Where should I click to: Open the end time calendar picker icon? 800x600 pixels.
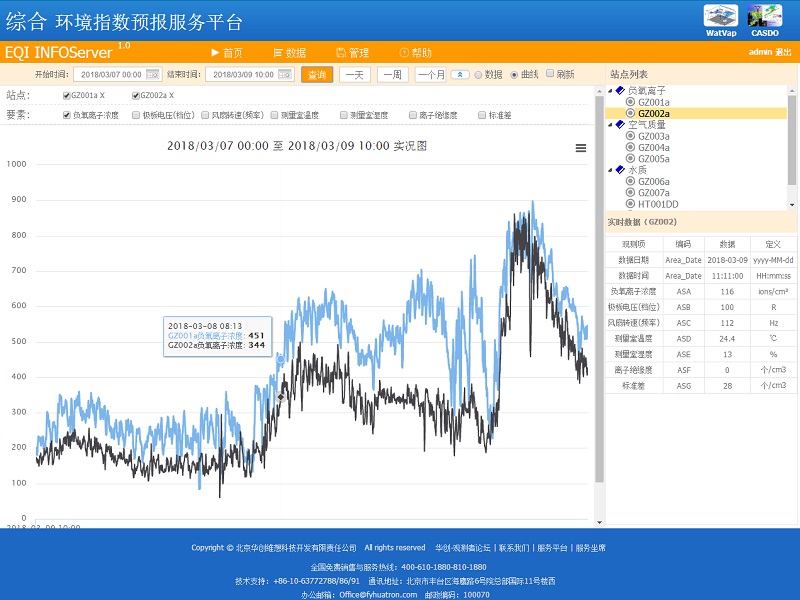point(284,74)
